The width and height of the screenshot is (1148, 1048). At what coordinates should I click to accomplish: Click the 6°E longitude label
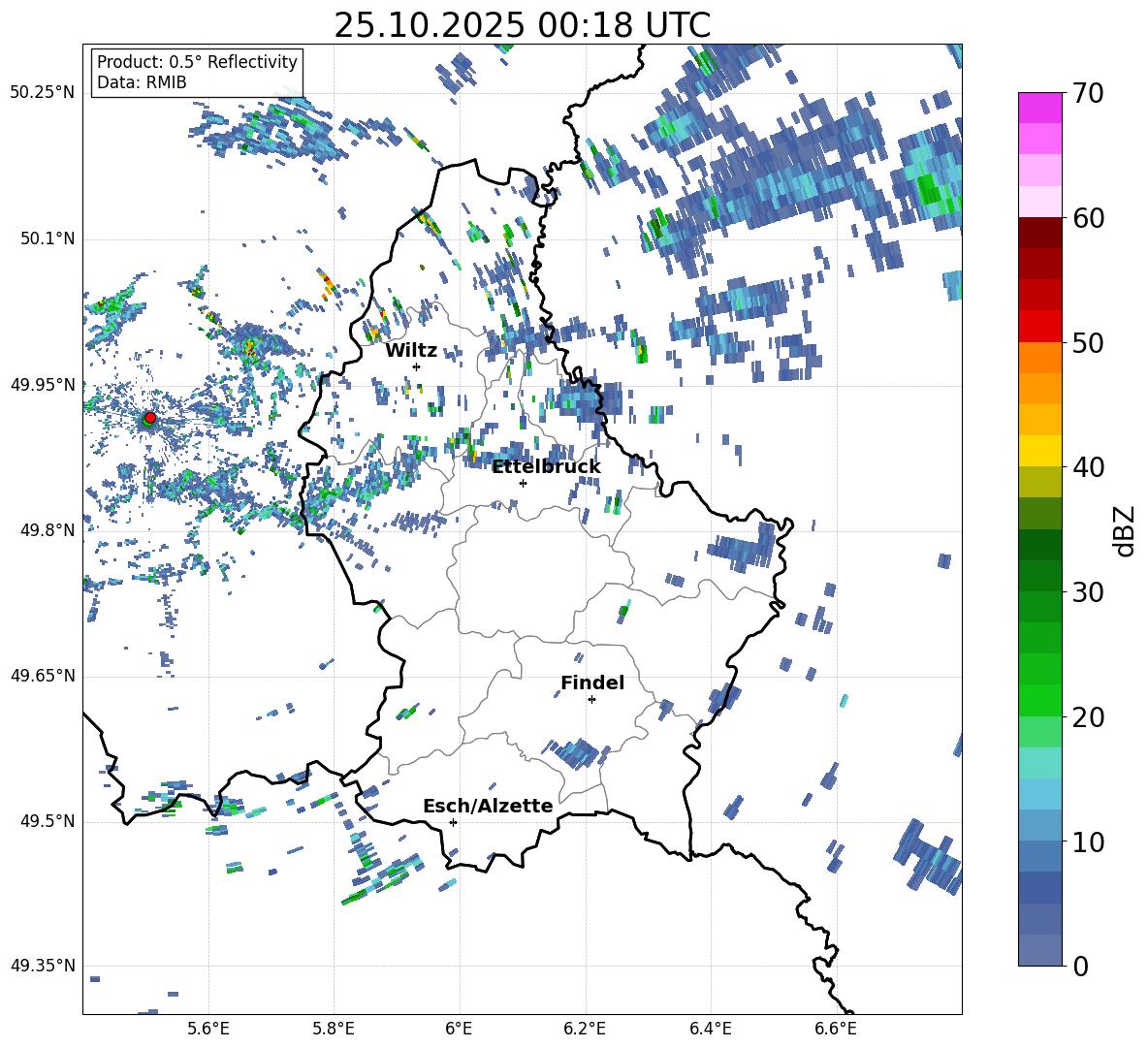[x=459, y=1029]
